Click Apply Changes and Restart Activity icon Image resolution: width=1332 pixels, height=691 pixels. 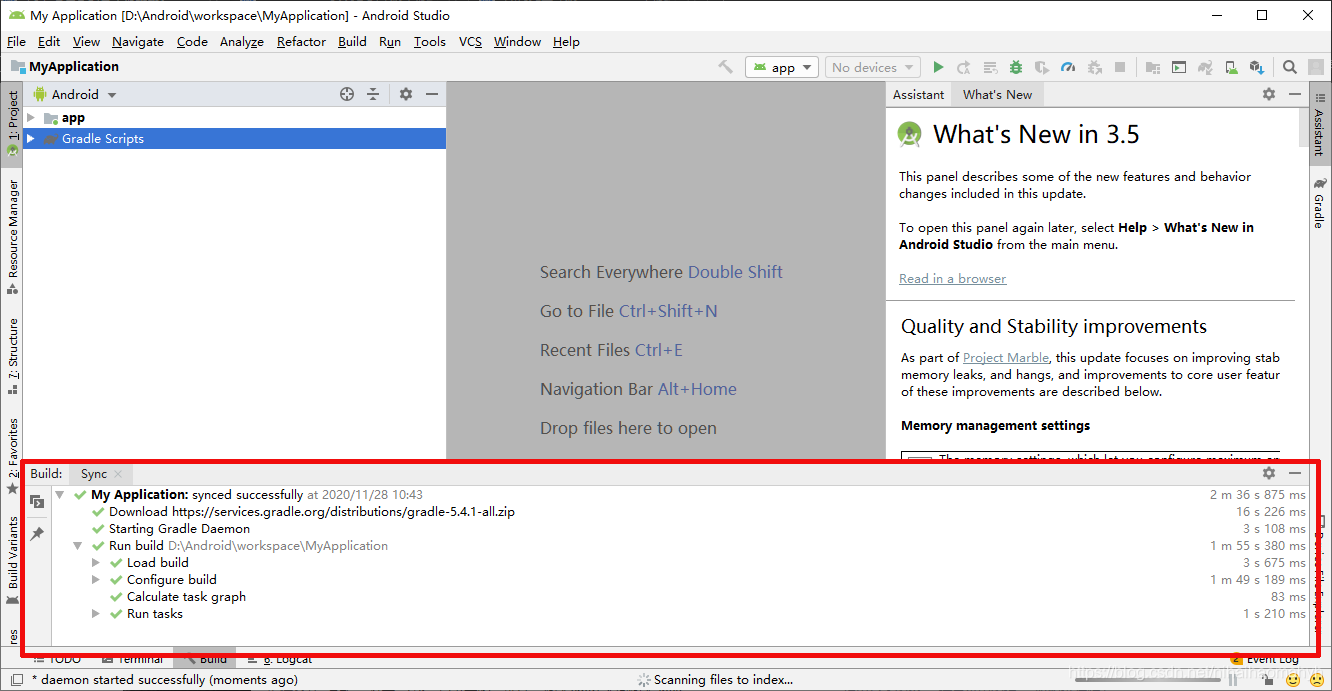click(x=964, y=67)
